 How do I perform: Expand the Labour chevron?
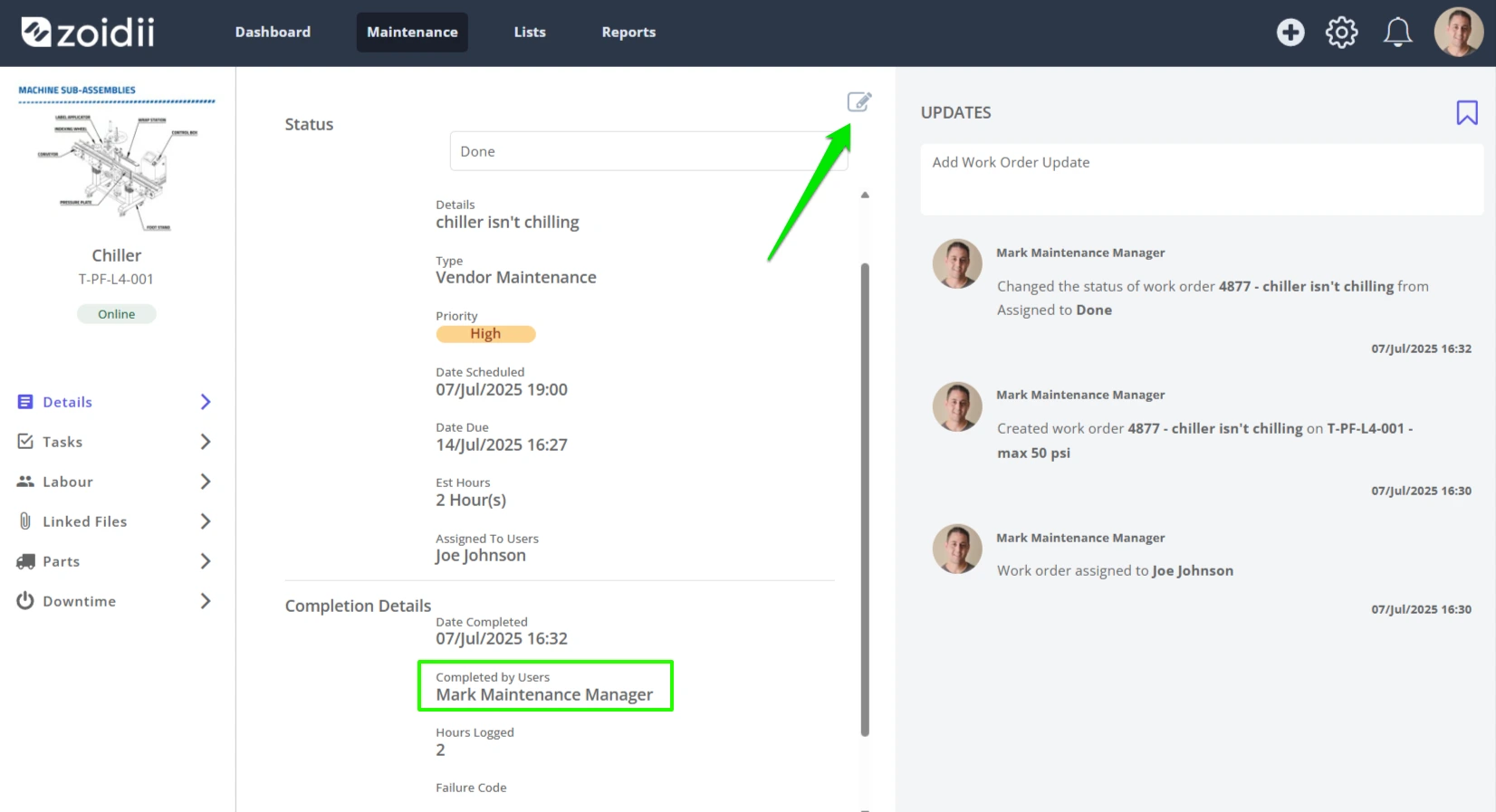(206, 482)
